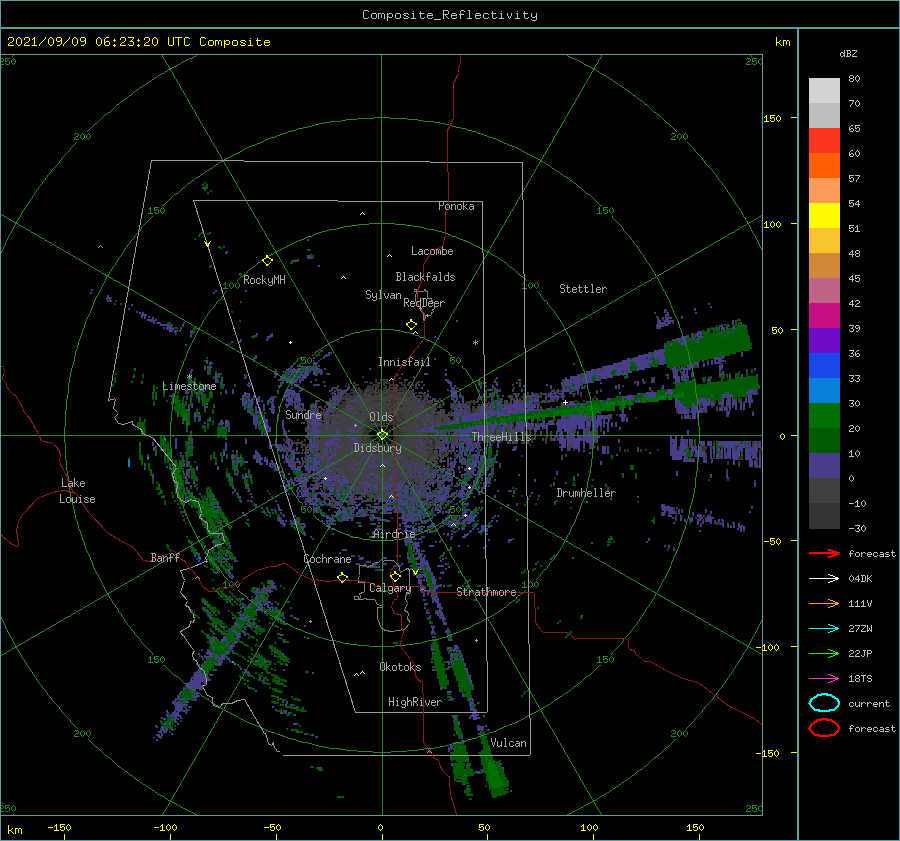Click the Sundre label
This screenshot has height=841, width=900.
(x=304, y=415)
